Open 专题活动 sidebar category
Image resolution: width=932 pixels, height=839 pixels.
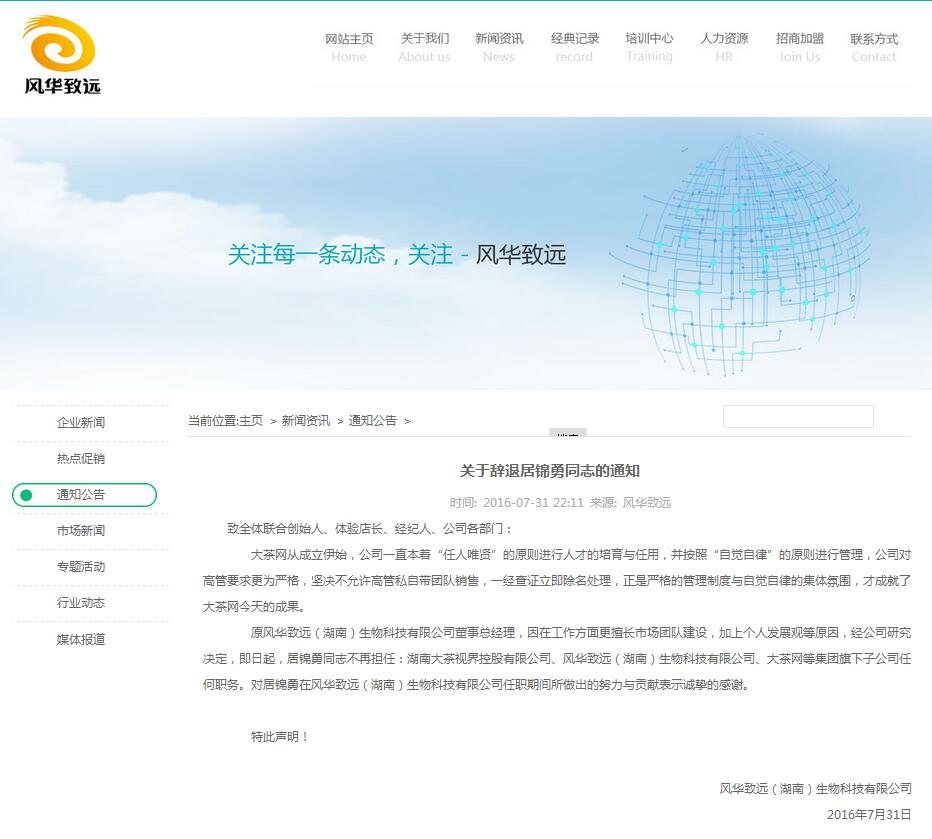(x=81, y=567)
